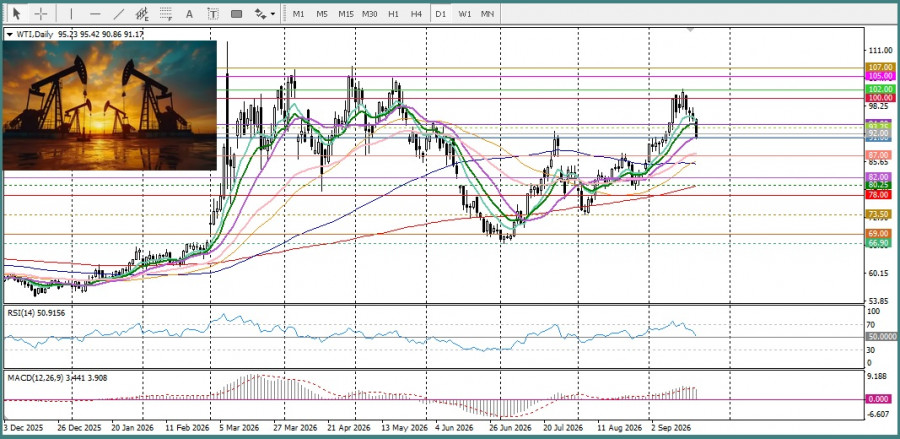Click the 111.00 price axis value
900x439 pixels.
[x=880, y=51]
